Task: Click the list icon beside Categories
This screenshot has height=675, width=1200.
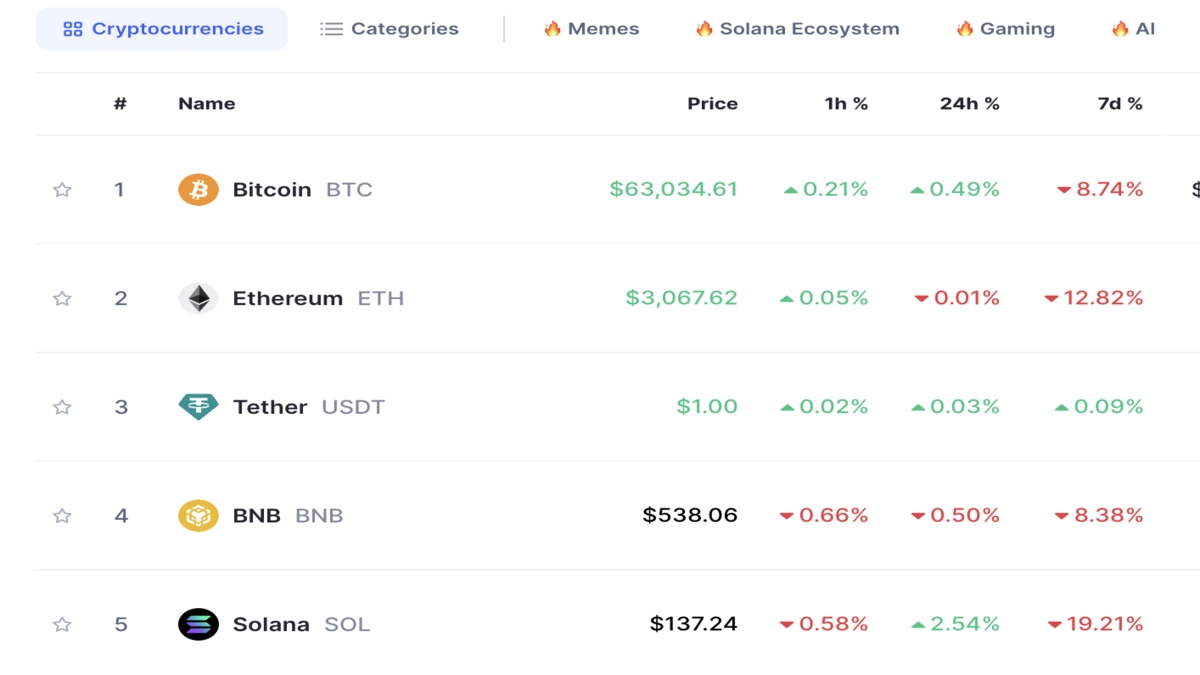Action: pos(331,29)
